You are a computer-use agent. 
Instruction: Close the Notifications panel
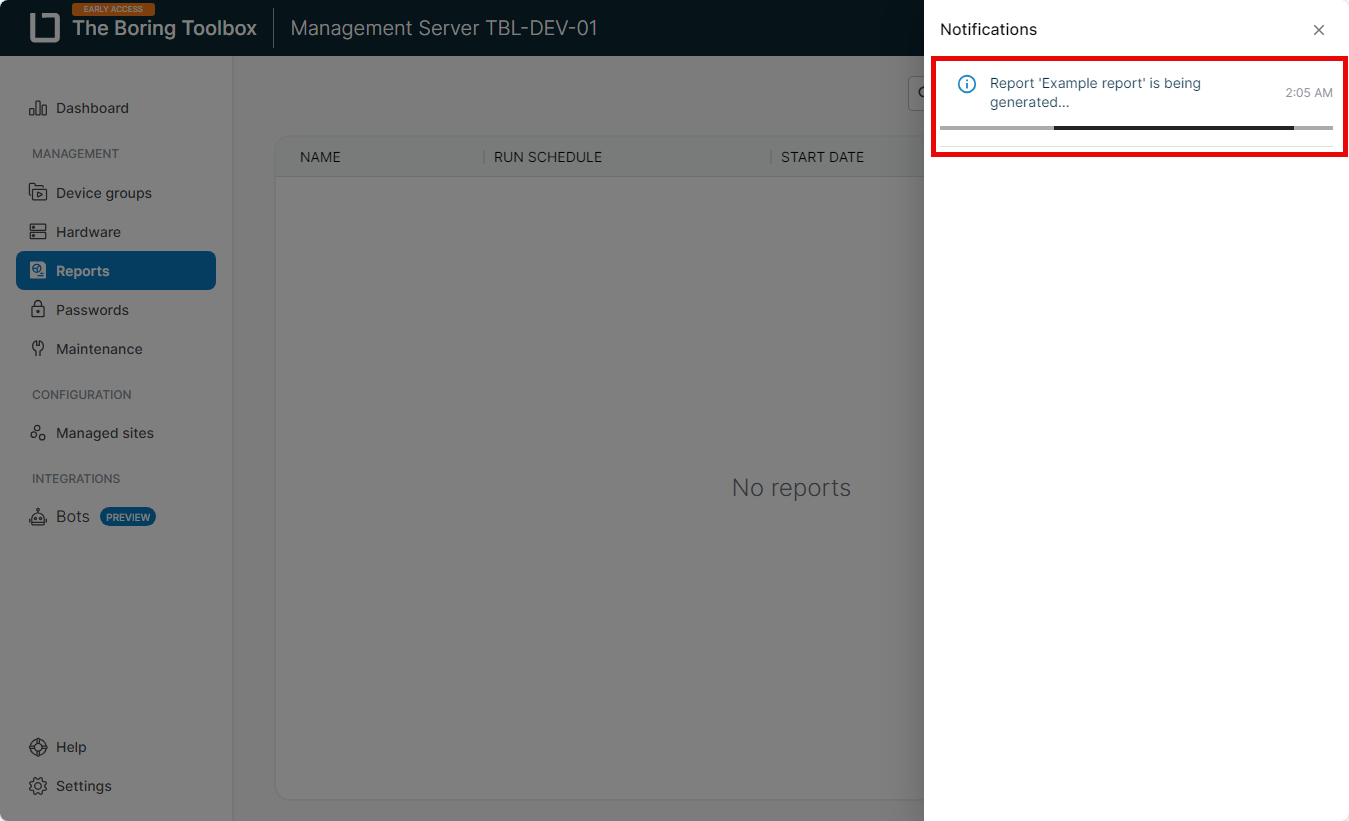point(1319,30)
